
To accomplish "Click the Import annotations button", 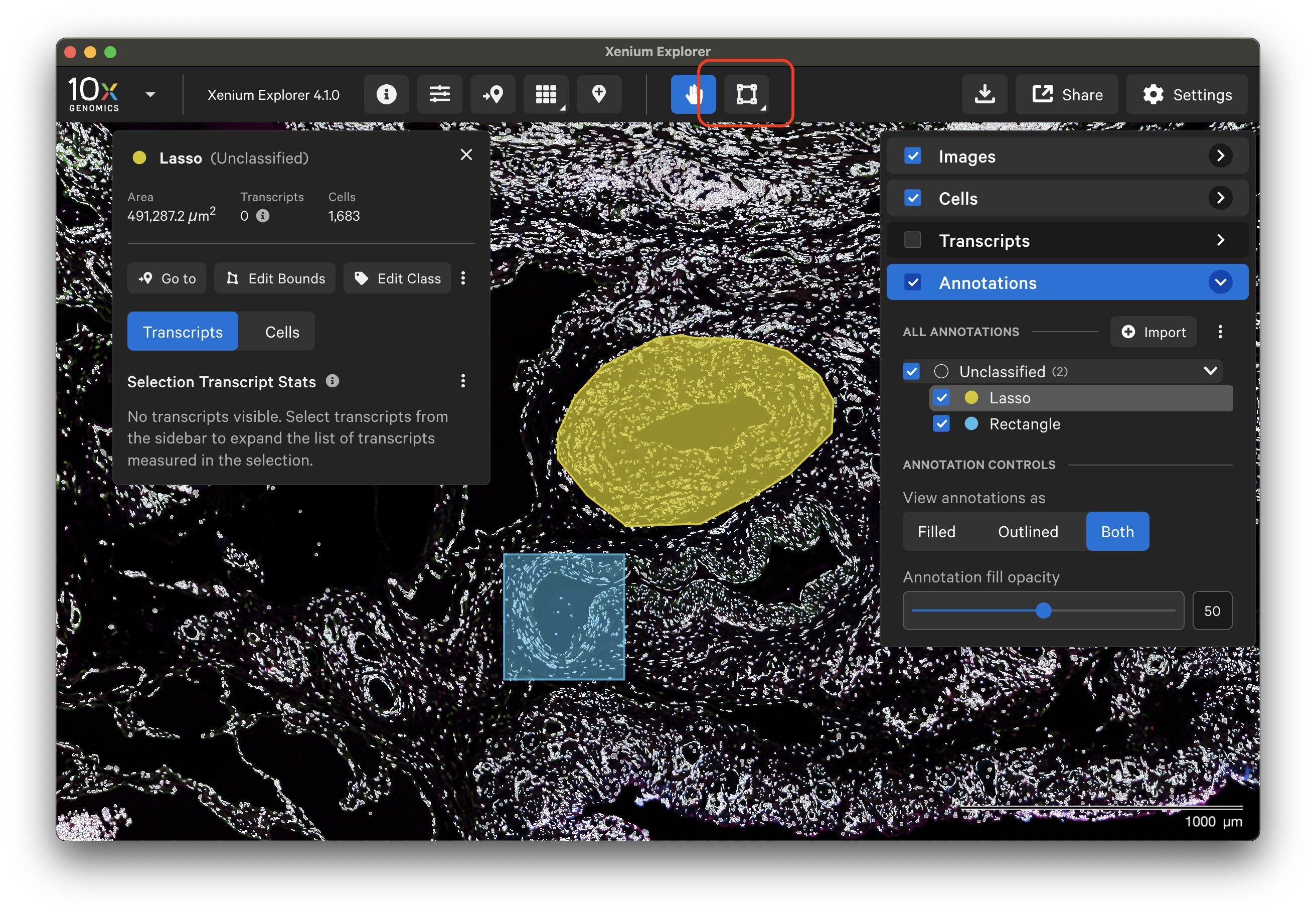I will (x=1153, y=332).
